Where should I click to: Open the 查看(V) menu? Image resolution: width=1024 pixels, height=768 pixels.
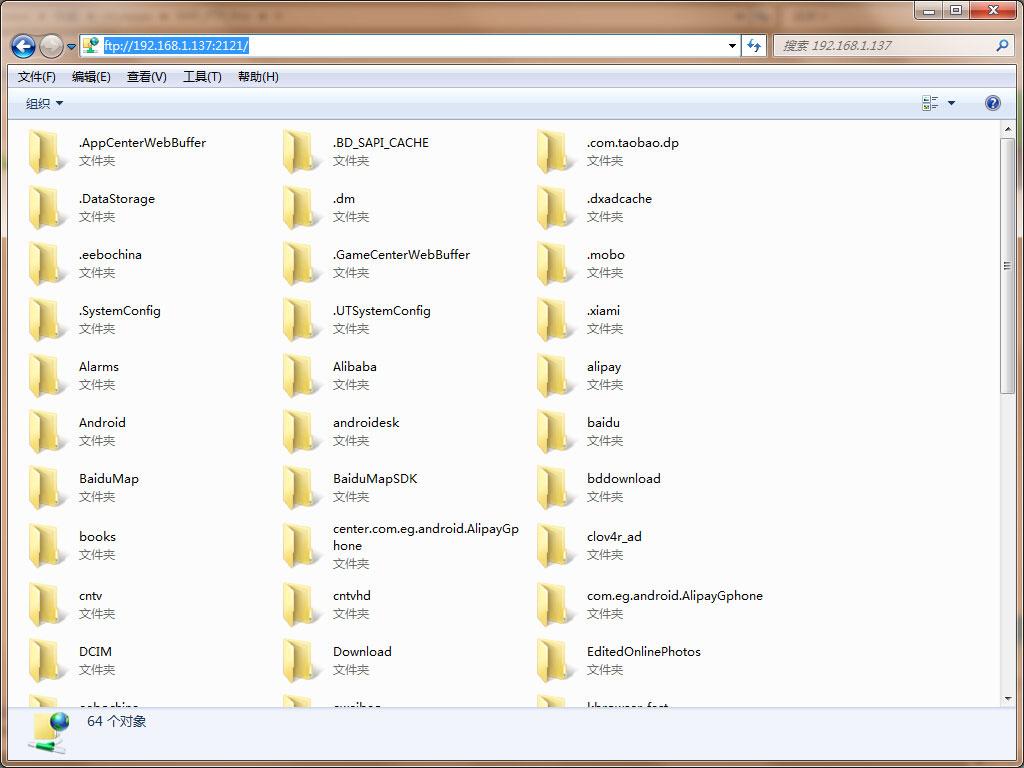(x=146, y=77)
